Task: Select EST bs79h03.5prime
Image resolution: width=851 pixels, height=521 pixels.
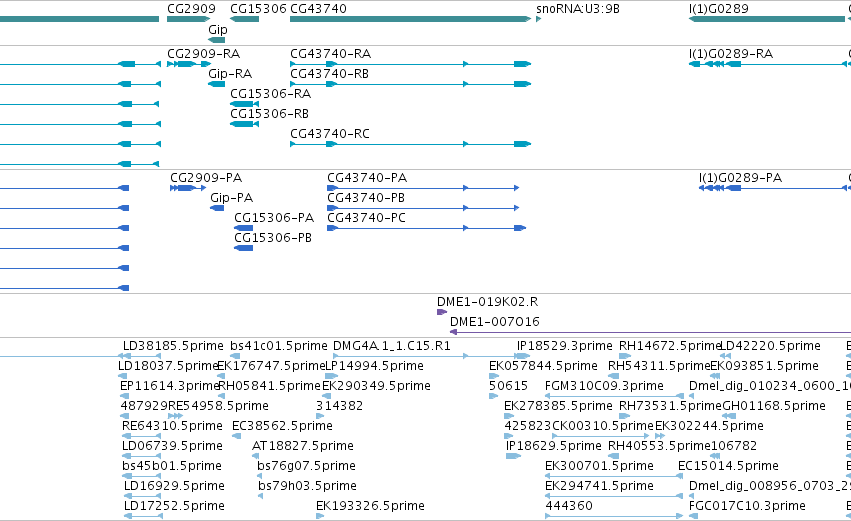Action: [261, 497]
